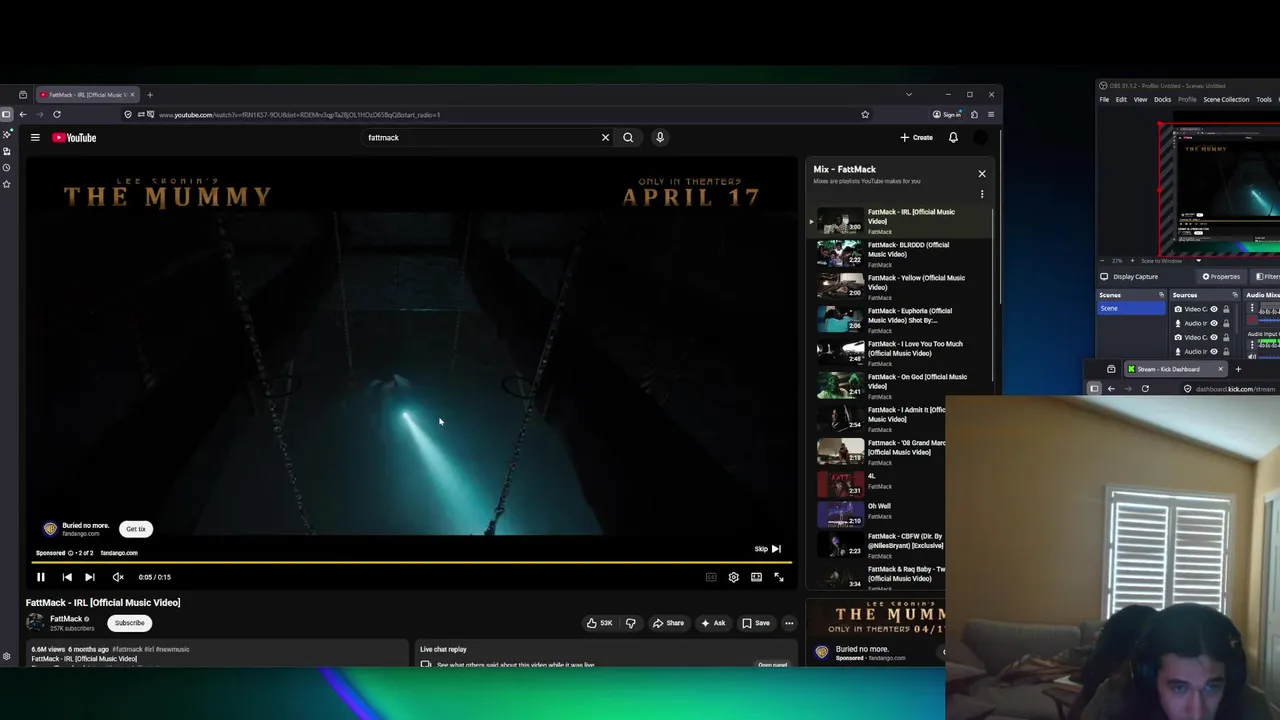Toggle closed captions in the player
Viewport: 1280px width, 720px height.
pyautogui.click(x=711, y=577)
